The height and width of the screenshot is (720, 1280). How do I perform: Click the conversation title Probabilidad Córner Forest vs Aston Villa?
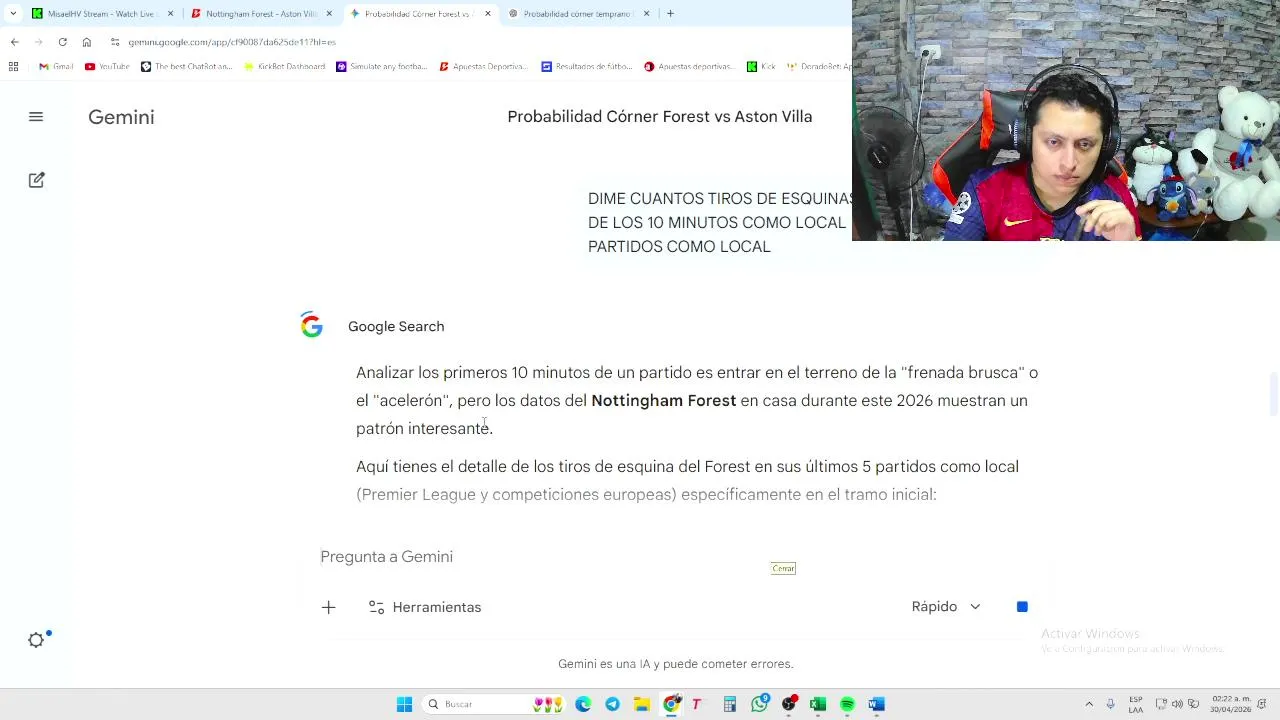[660, 117]
